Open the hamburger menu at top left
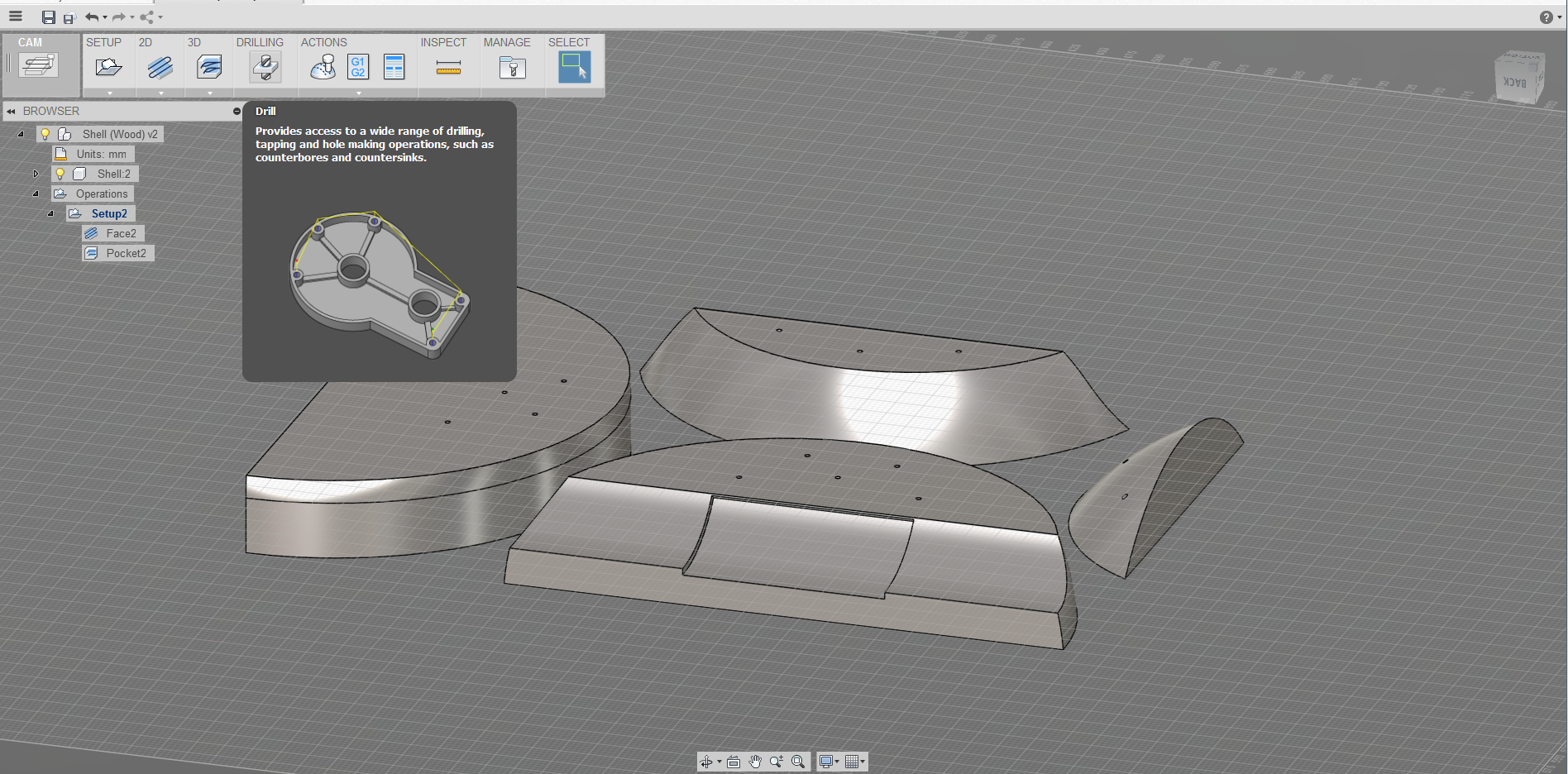Image resolution: width=1568 pixels, height=774 pixels. point(16,16)
